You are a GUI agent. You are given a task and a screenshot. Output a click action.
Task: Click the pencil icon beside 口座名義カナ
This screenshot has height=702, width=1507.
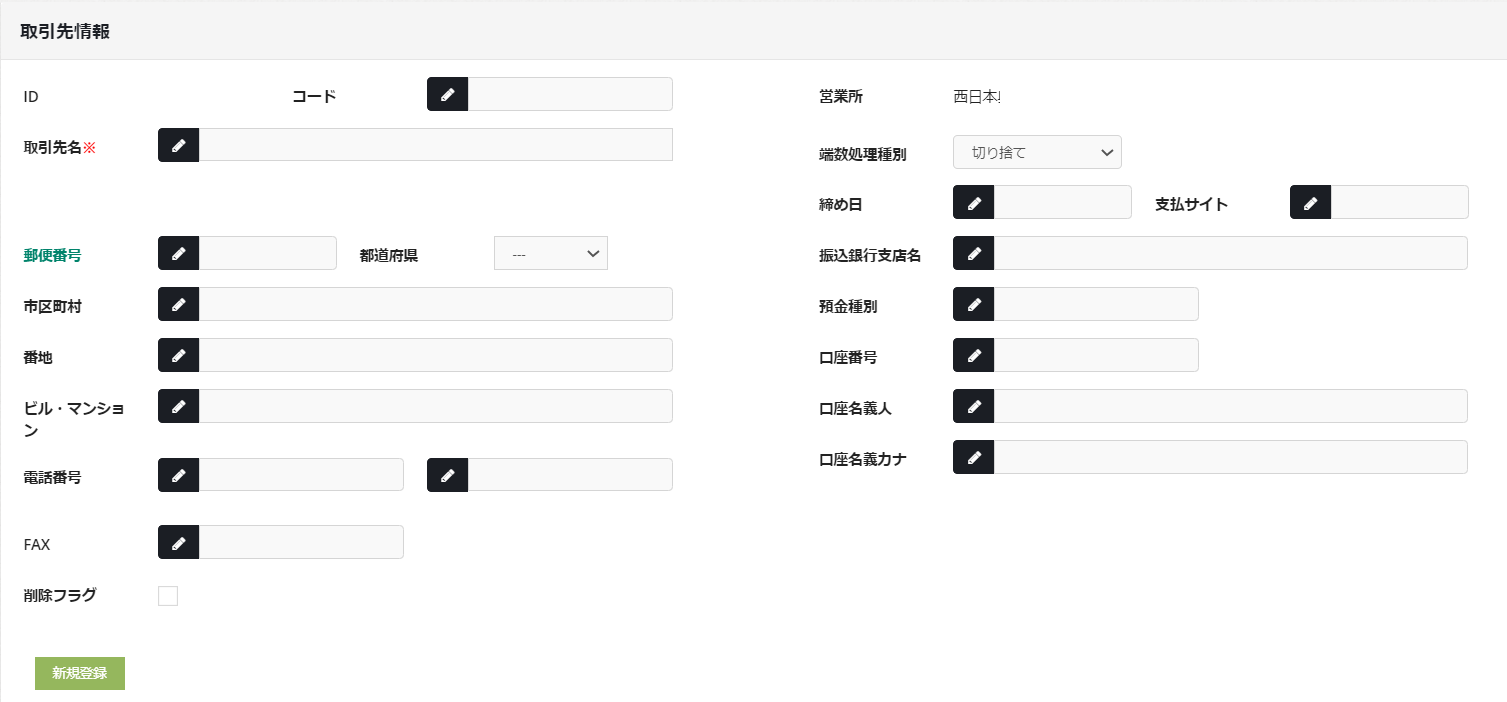[x=973, y=457]
